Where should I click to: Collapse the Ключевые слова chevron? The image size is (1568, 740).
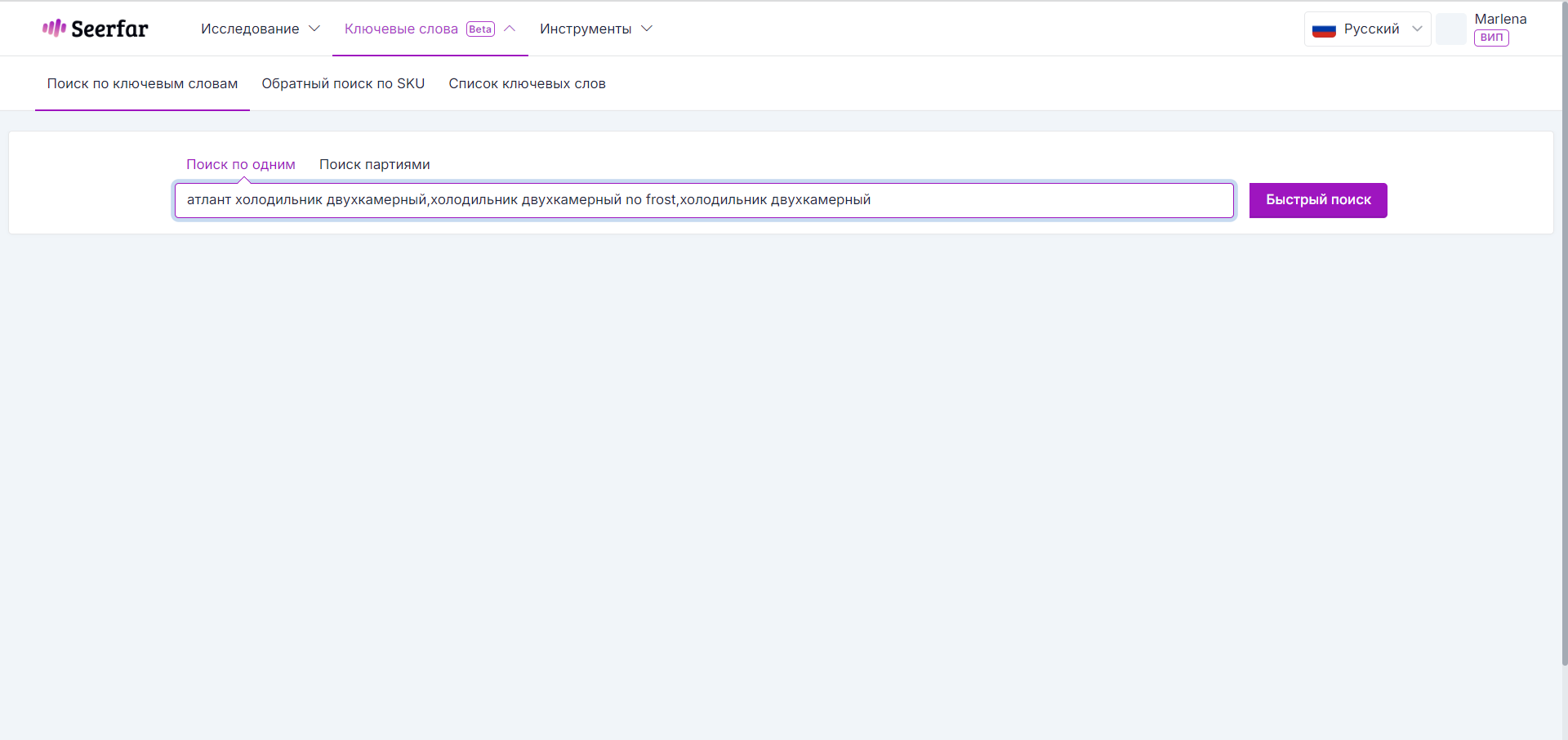point(510,29)
